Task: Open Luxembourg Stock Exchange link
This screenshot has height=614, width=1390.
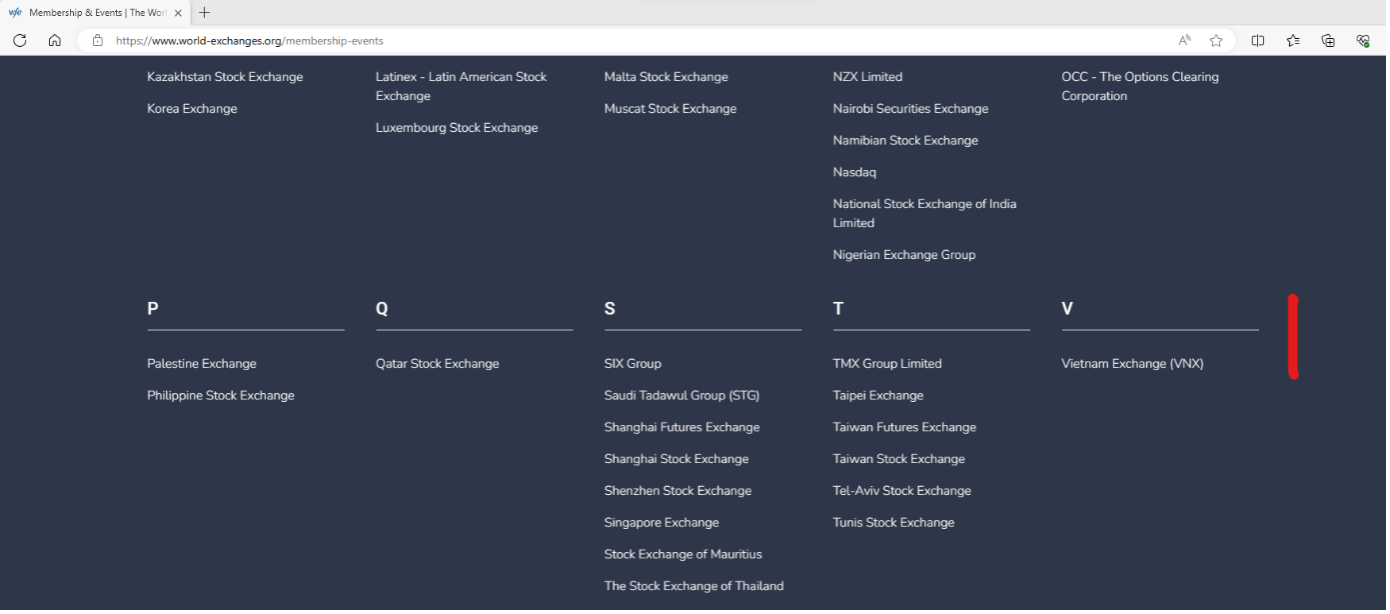Action: coord(457,128)
